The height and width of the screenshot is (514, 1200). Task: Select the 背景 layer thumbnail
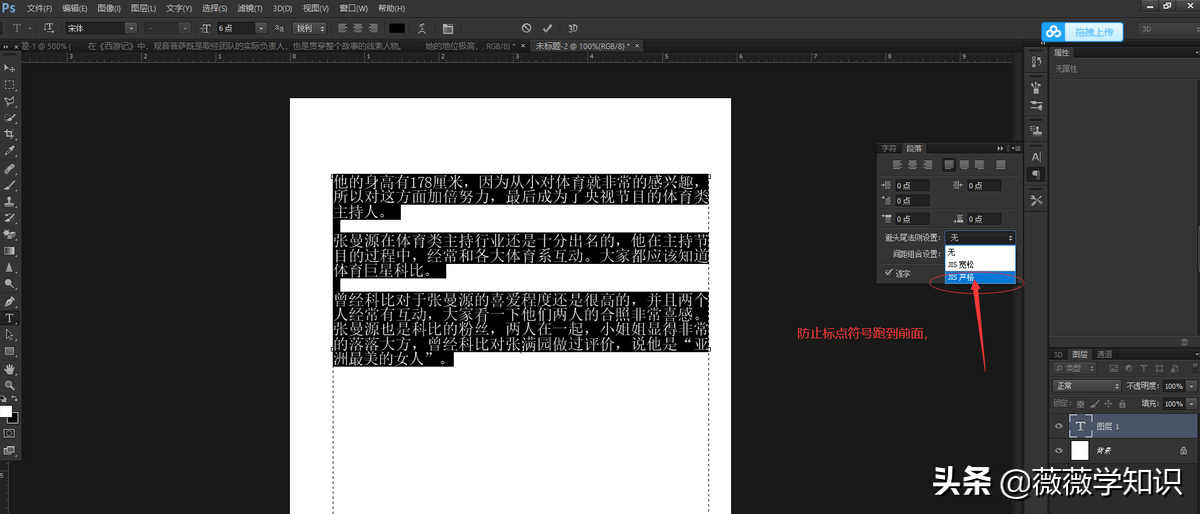pos(1080,451)
